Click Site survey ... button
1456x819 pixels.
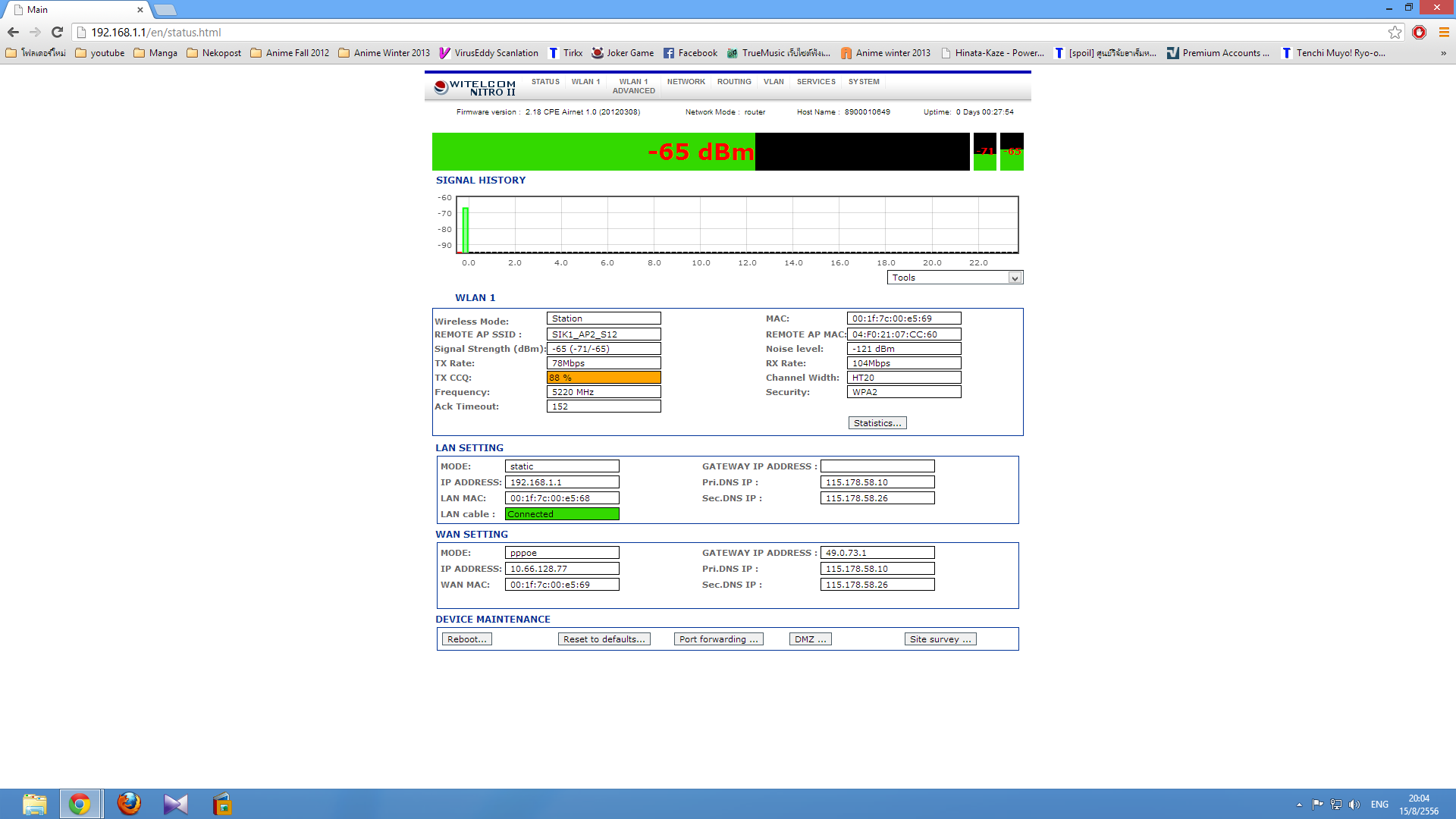coord(940,639)
